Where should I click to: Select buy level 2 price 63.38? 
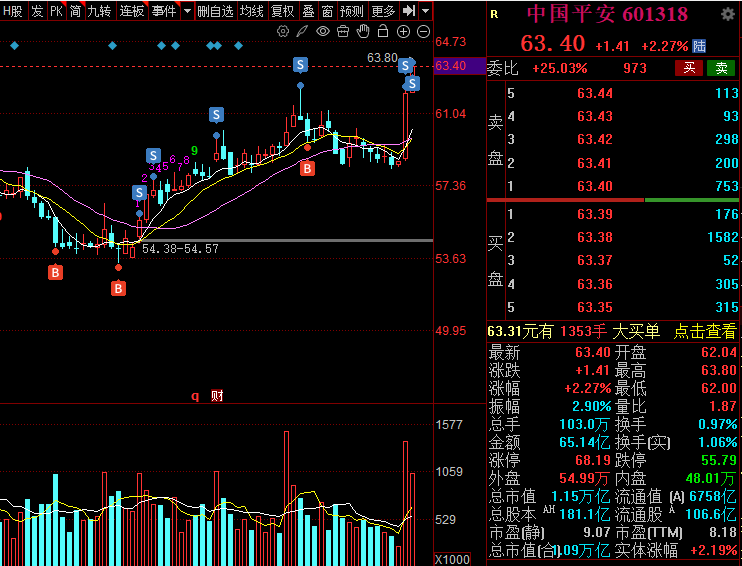tap(595, 237)
